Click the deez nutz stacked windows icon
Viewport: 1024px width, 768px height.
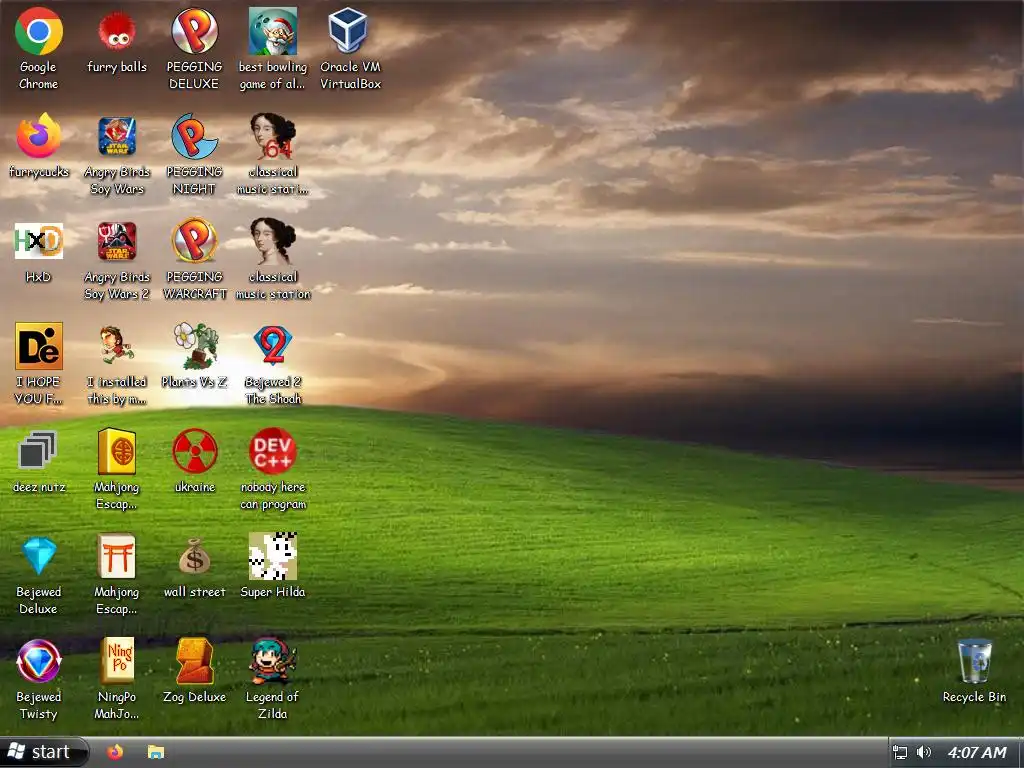39,451
